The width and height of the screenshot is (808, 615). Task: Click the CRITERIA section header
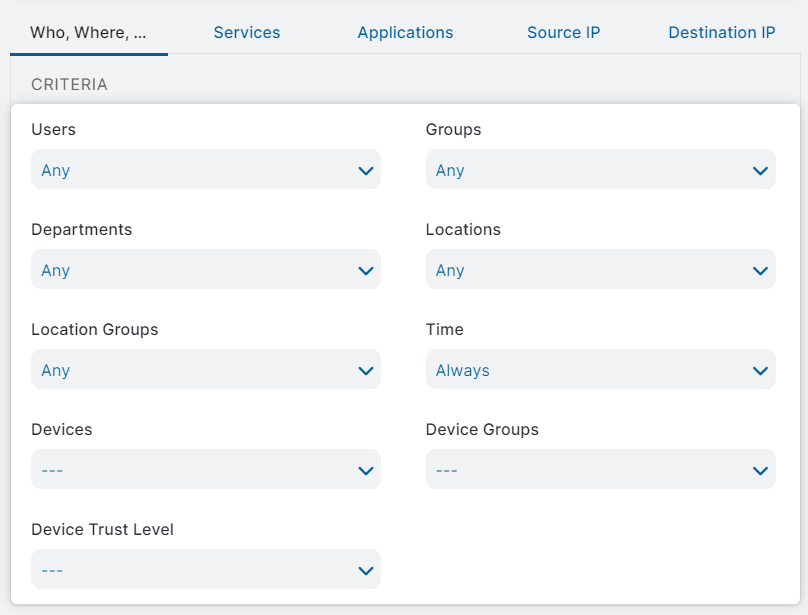69,84
